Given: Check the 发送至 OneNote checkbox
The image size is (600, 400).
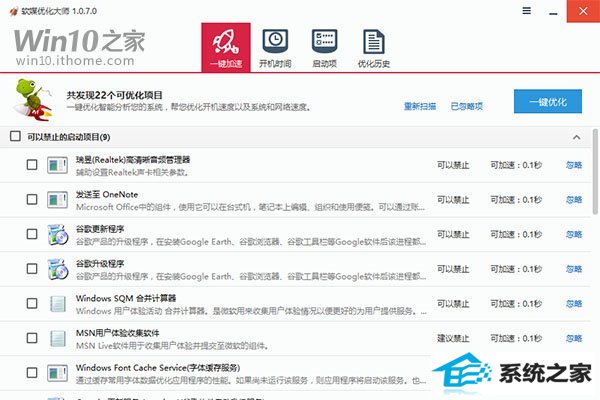Looking at the screenshot, I should point(32,199).
